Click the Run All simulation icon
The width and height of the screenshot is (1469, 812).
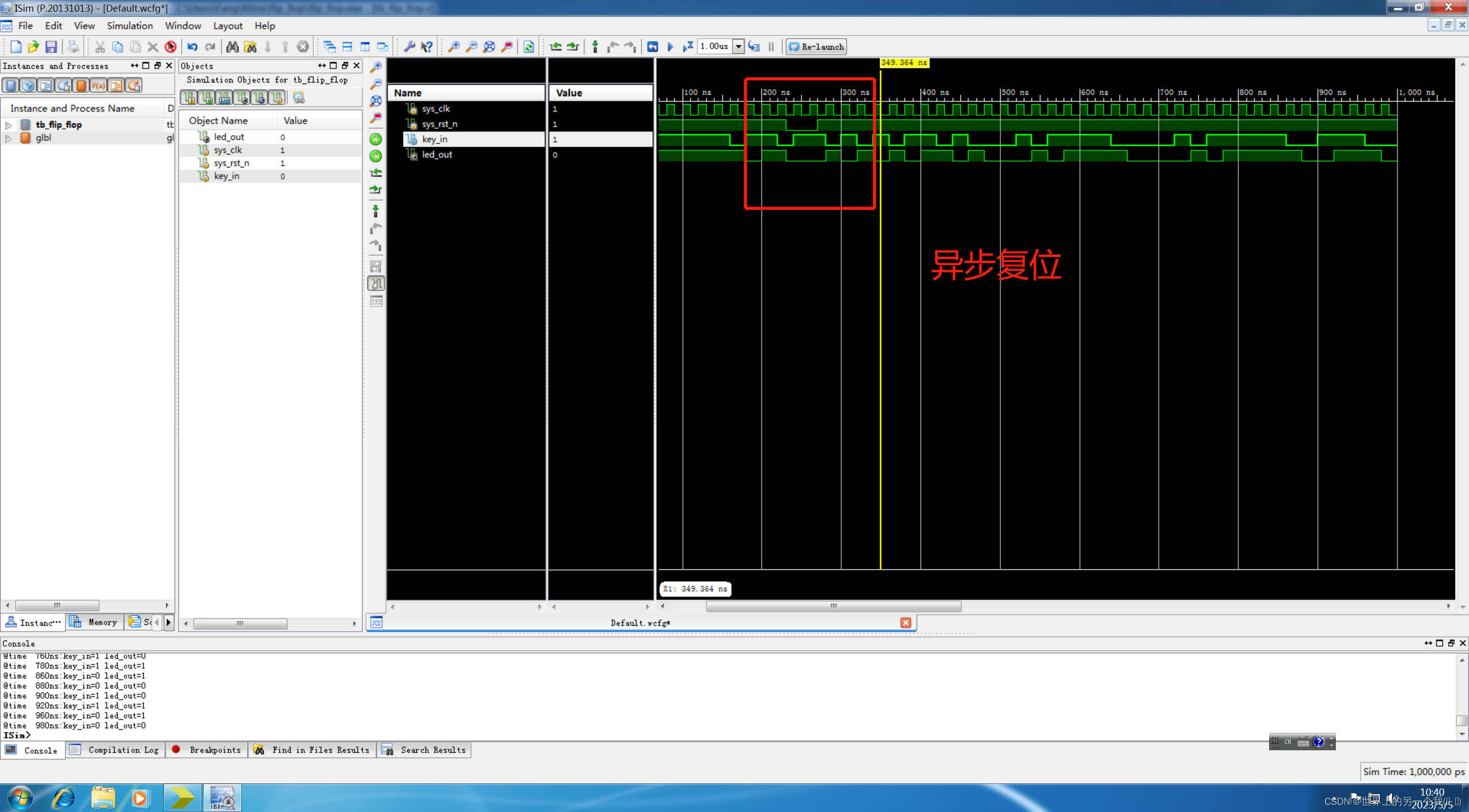[671, 47]
